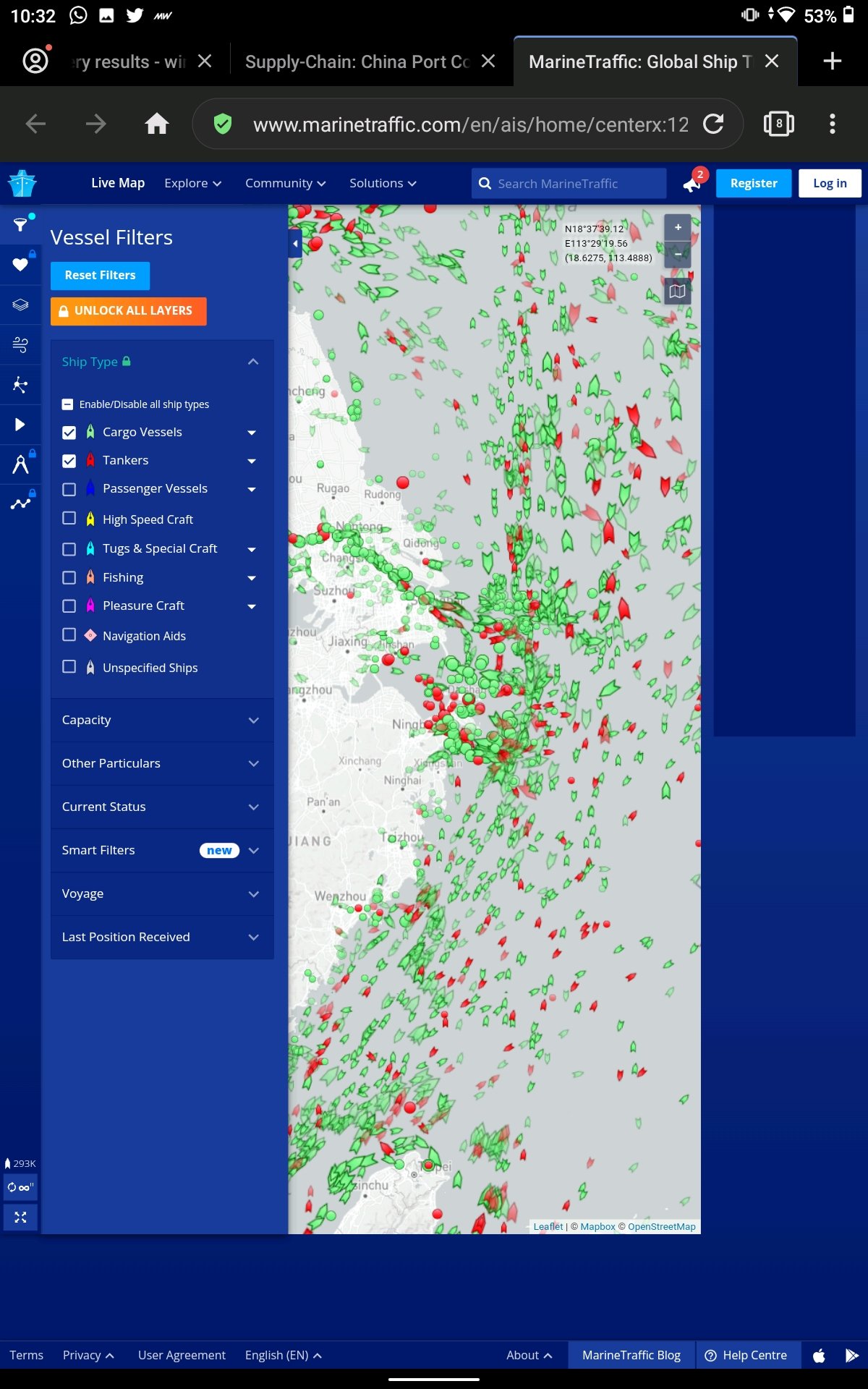This screenshot has height=1389, width=868.
Task: Open the Live Map menu item
Action: tap(118, 183)
